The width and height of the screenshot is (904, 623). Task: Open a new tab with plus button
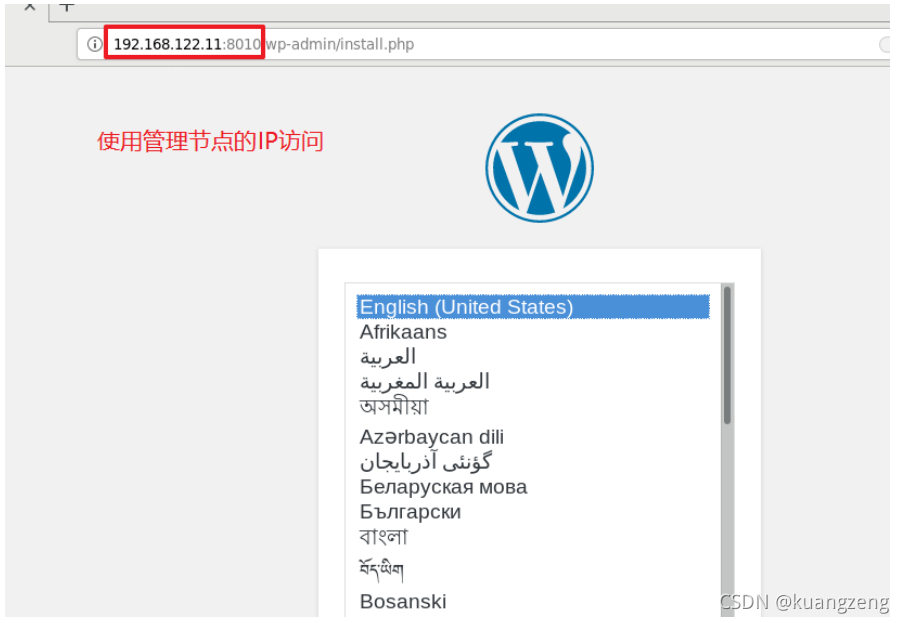tap(67, 7)
